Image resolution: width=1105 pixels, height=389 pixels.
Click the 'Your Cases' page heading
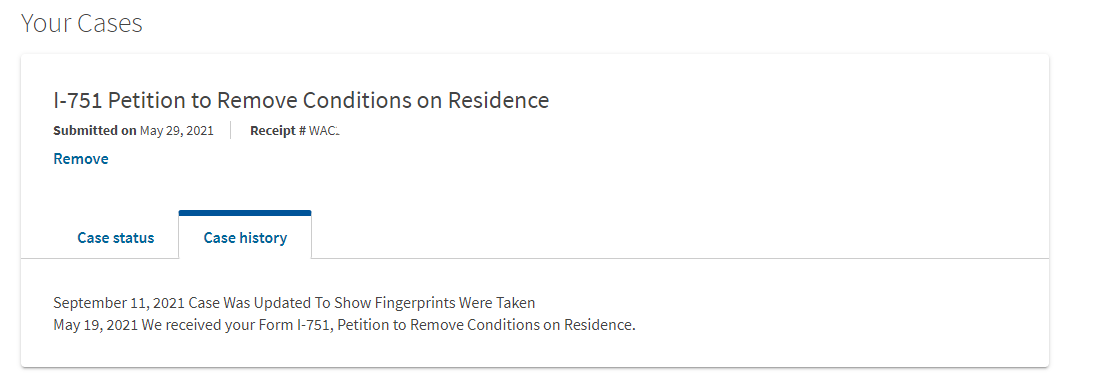(82, 23)
